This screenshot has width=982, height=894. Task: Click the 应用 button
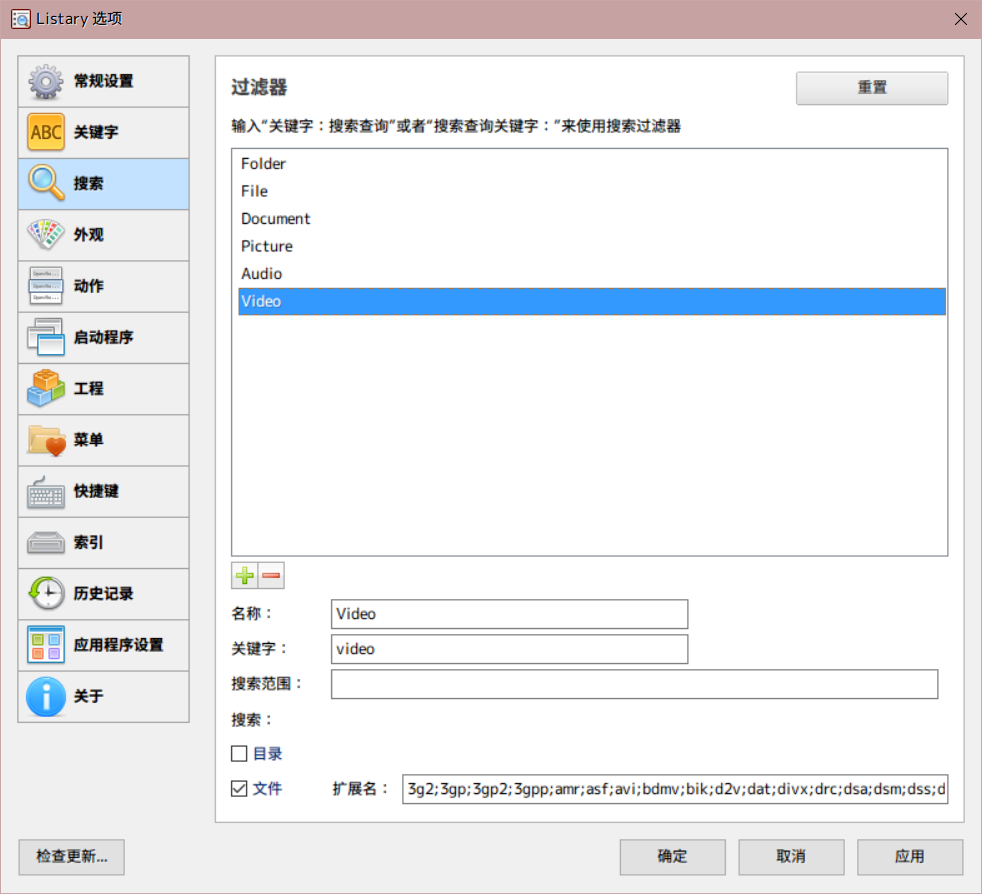[909, 856]
